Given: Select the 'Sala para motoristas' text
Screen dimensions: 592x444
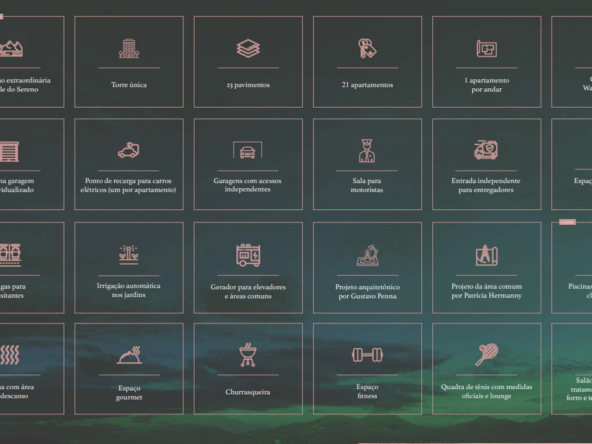Looking at the screenshot, I should tap(367, 185).
